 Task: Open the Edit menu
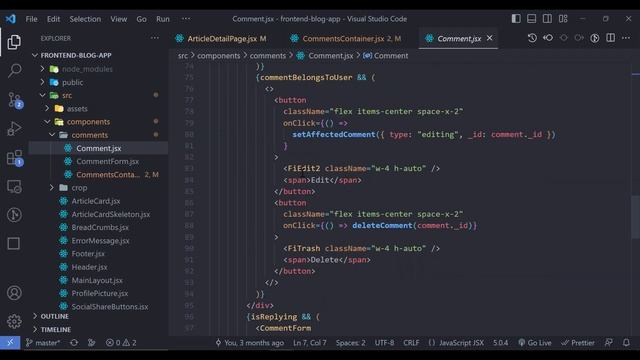tap(53, 19)
